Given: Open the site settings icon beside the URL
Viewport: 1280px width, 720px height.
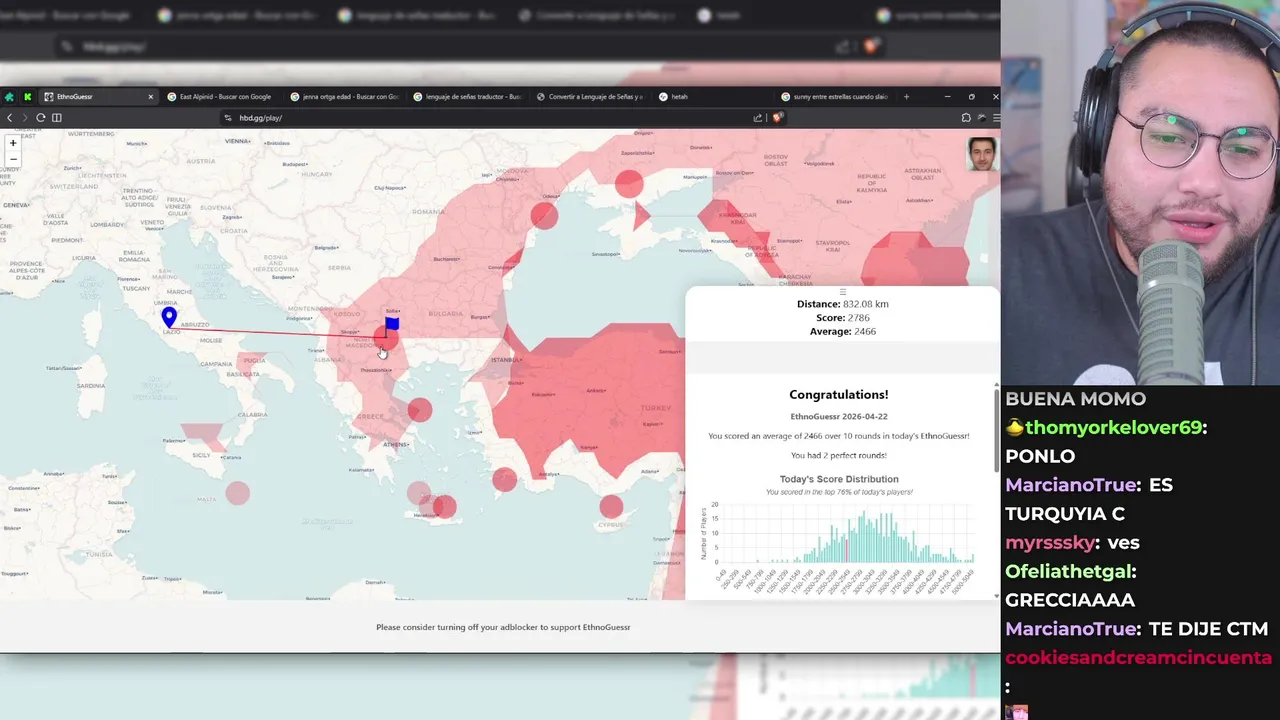Looking at the screenshot, I should [229, 118].
